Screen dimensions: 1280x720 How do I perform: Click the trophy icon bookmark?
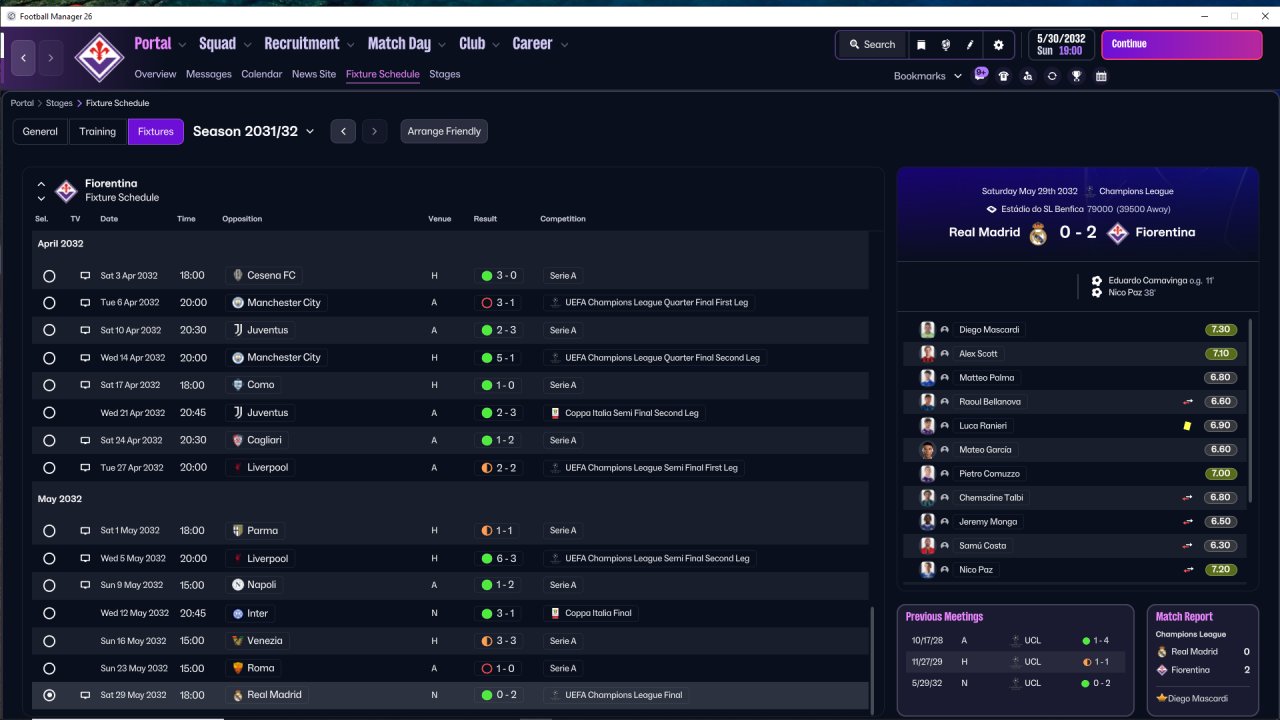tap(1076, 76)
